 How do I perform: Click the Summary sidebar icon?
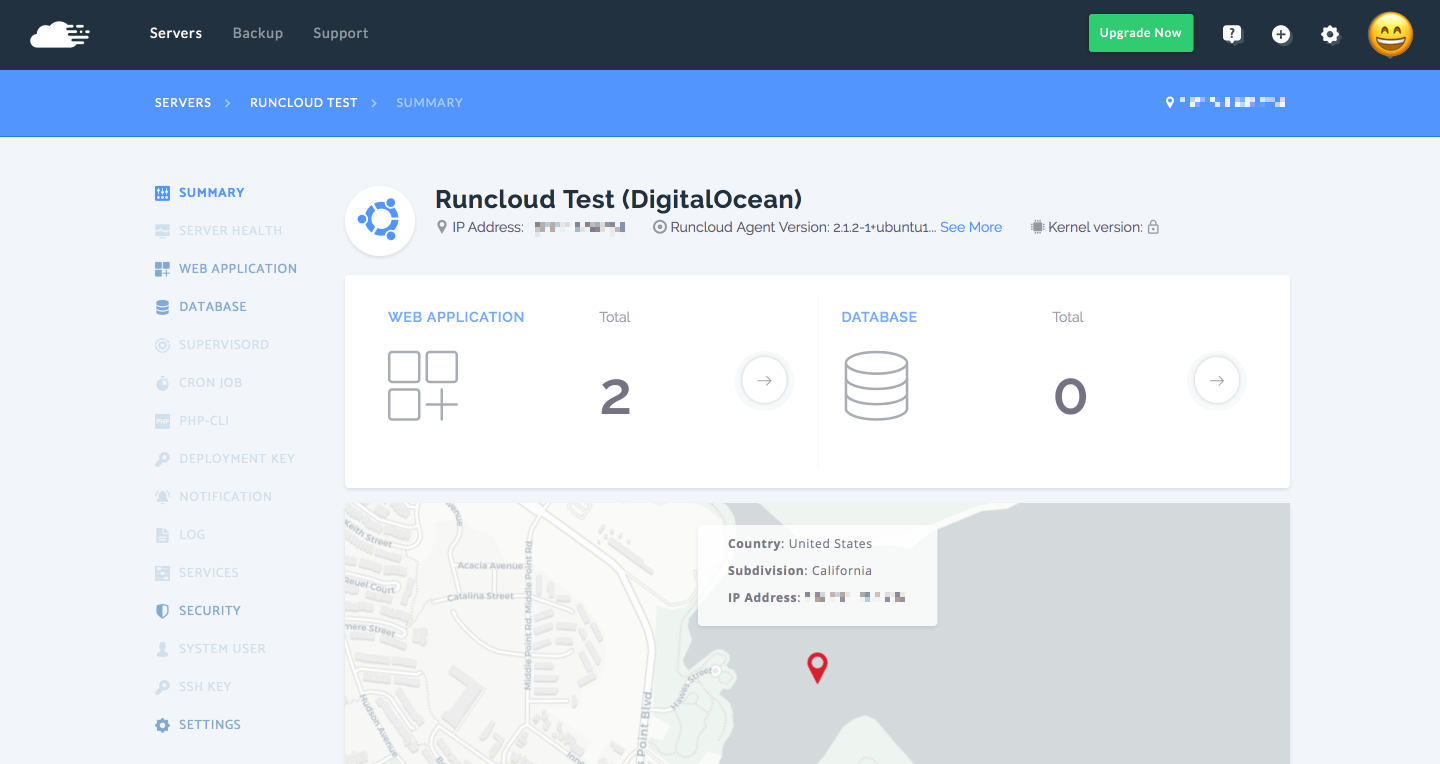tap(162, 193)
